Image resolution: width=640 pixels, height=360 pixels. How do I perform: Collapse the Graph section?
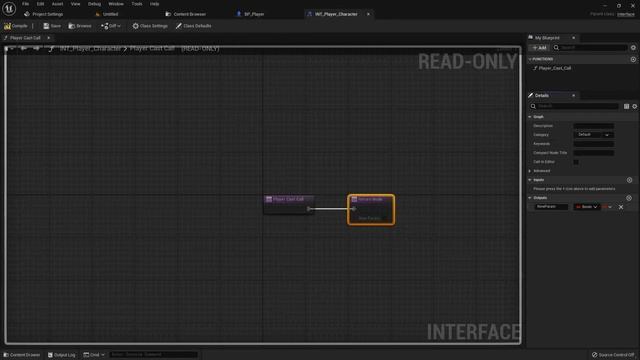point(530,117)
